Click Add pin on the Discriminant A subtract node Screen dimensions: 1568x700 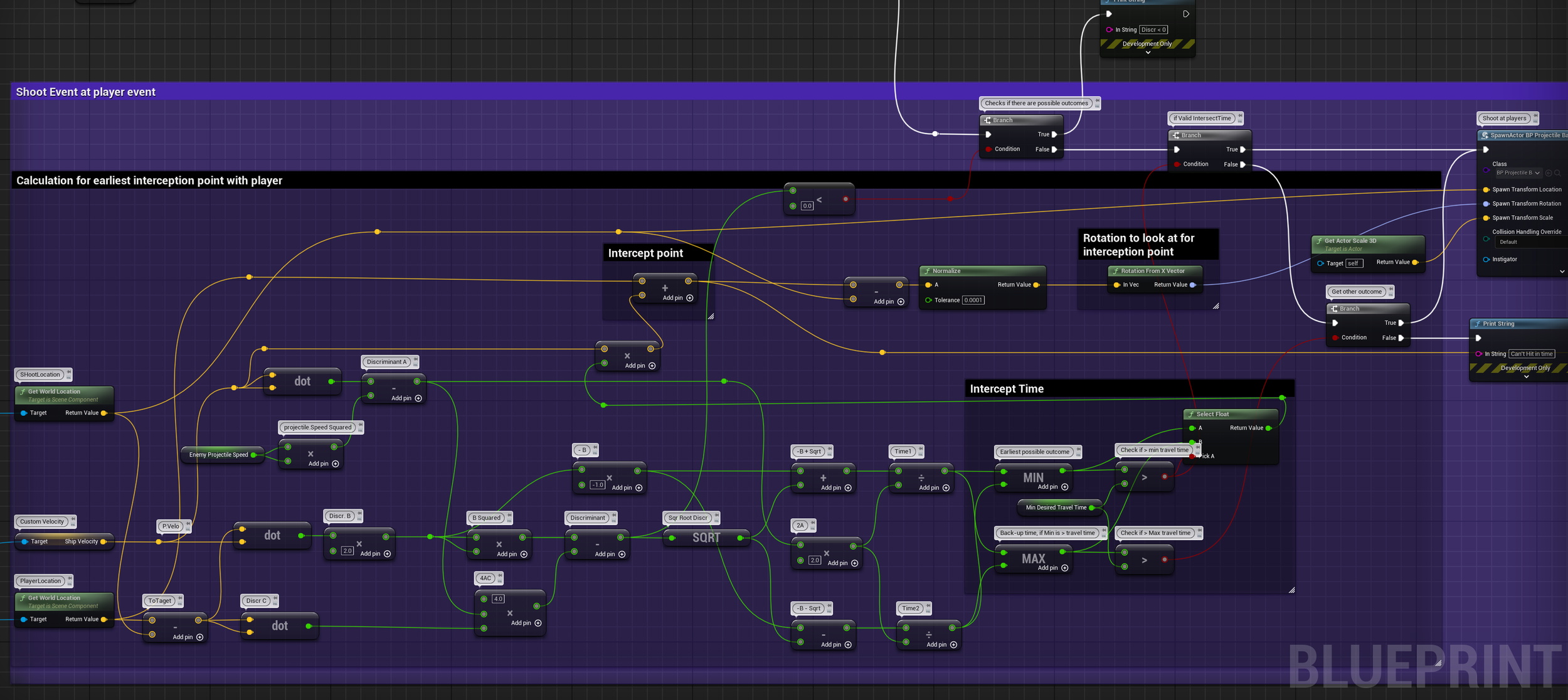pyautogui.click(x=406, y=398)
